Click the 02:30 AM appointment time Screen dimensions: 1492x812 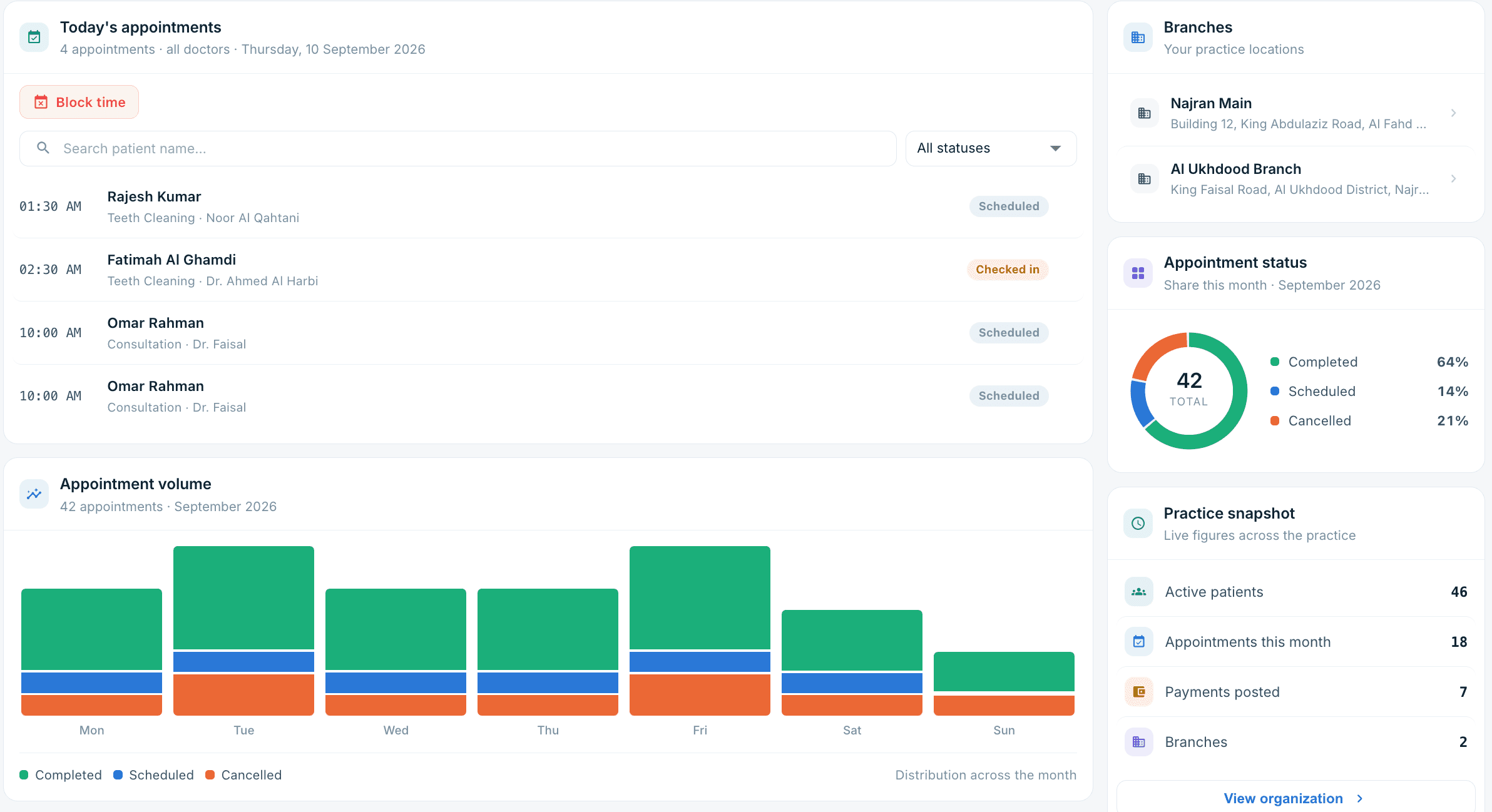(51, 270)
